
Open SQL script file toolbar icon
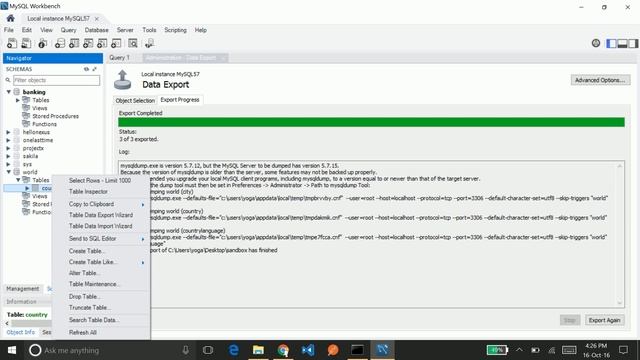26,43
